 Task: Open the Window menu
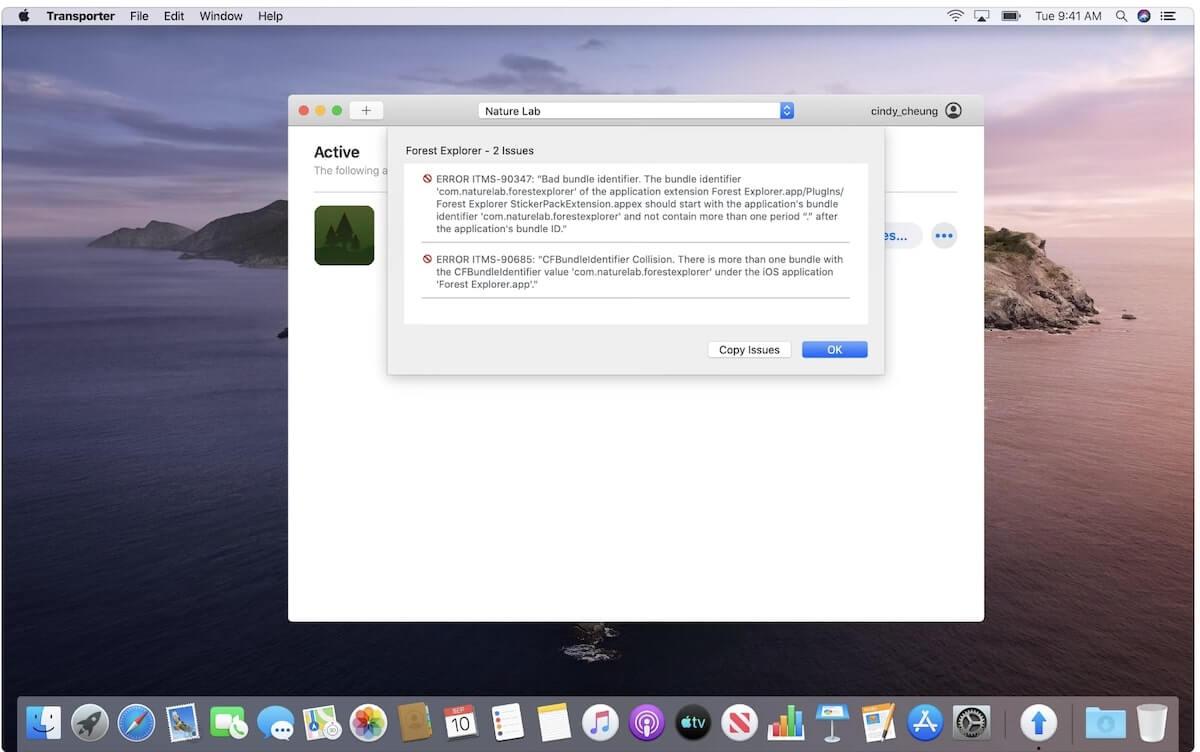[x=221, y=16]
